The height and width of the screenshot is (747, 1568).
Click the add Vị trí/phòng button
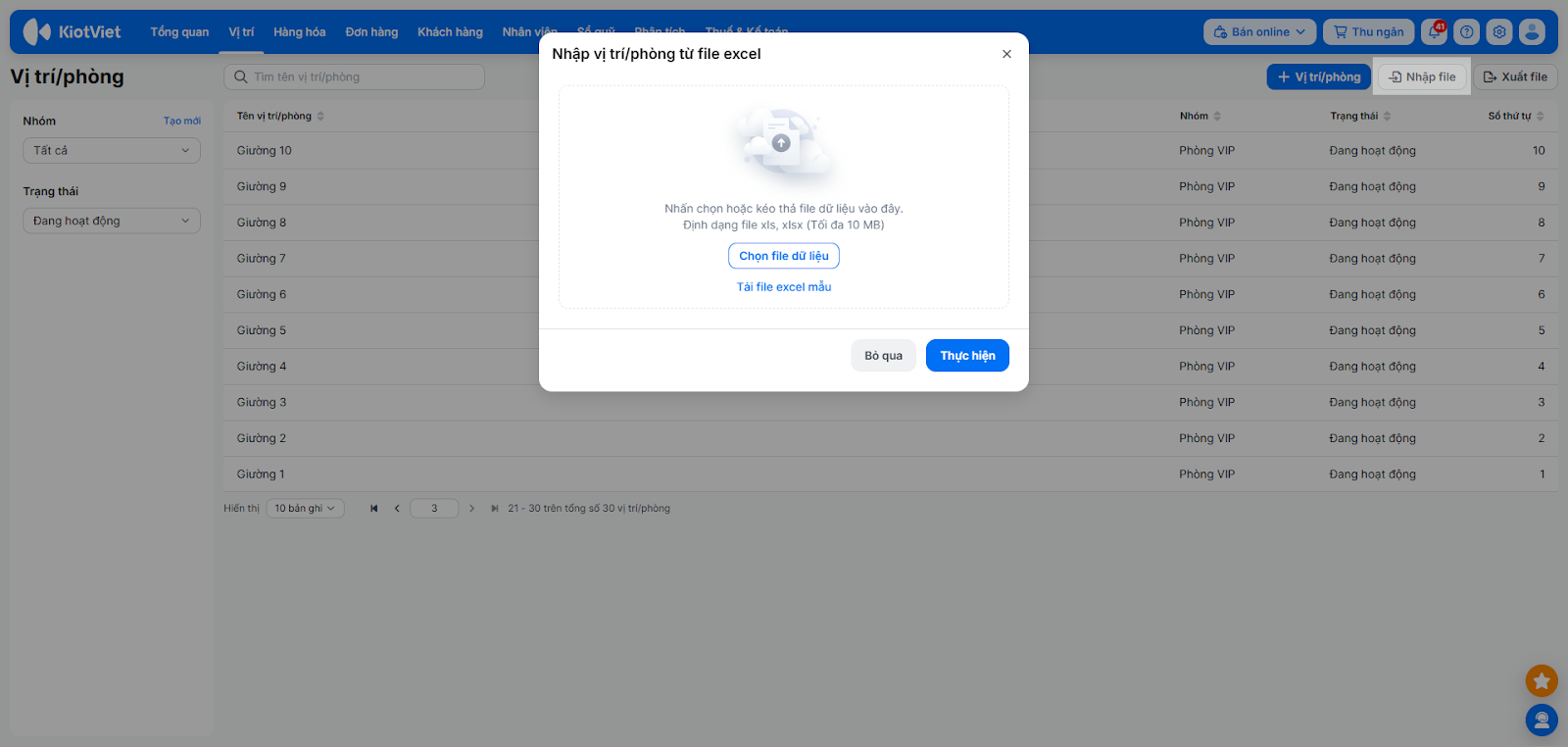[1318, 76]
